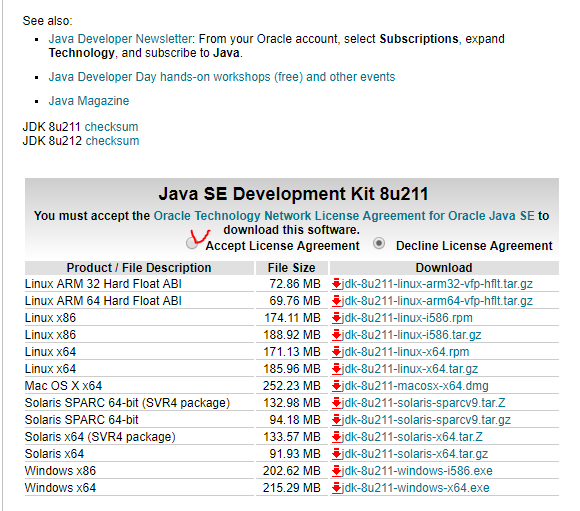The height and width of the screenshot is (511, 580).
Task: Open the Oracle Technology Network License Agreement link
Action: click(344, 216)
